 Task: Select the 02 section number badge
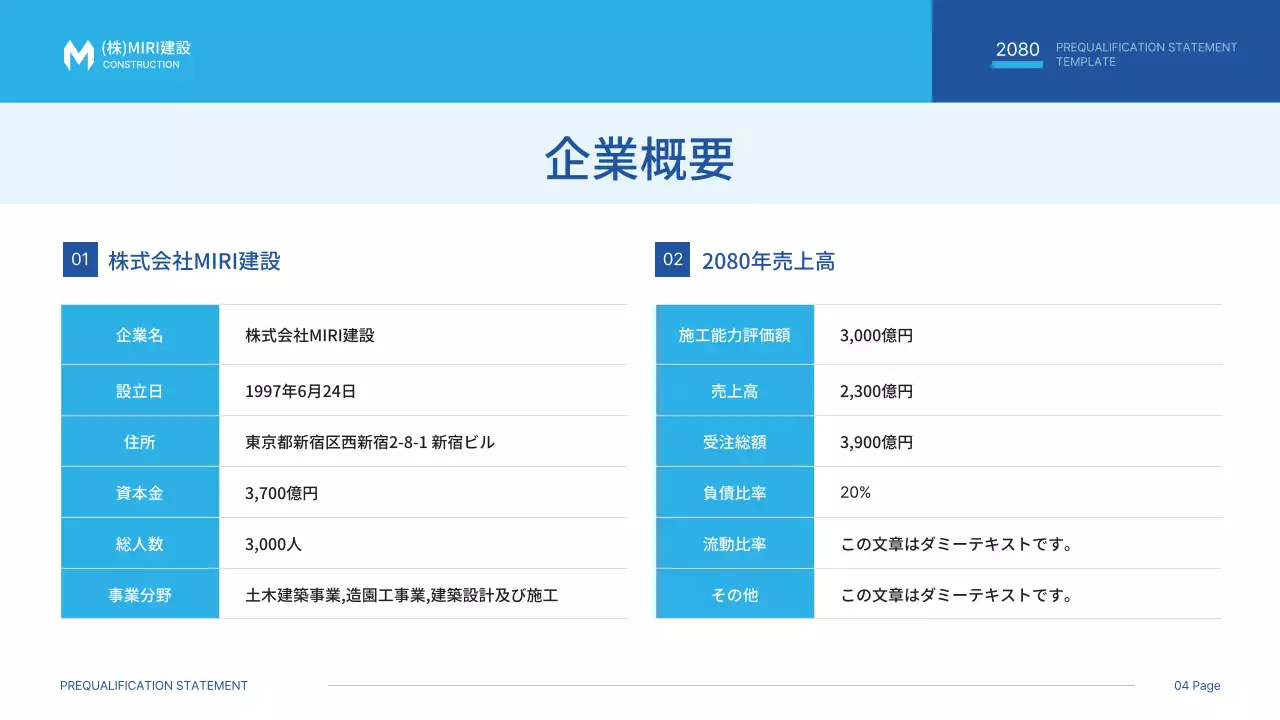point(671,260)
